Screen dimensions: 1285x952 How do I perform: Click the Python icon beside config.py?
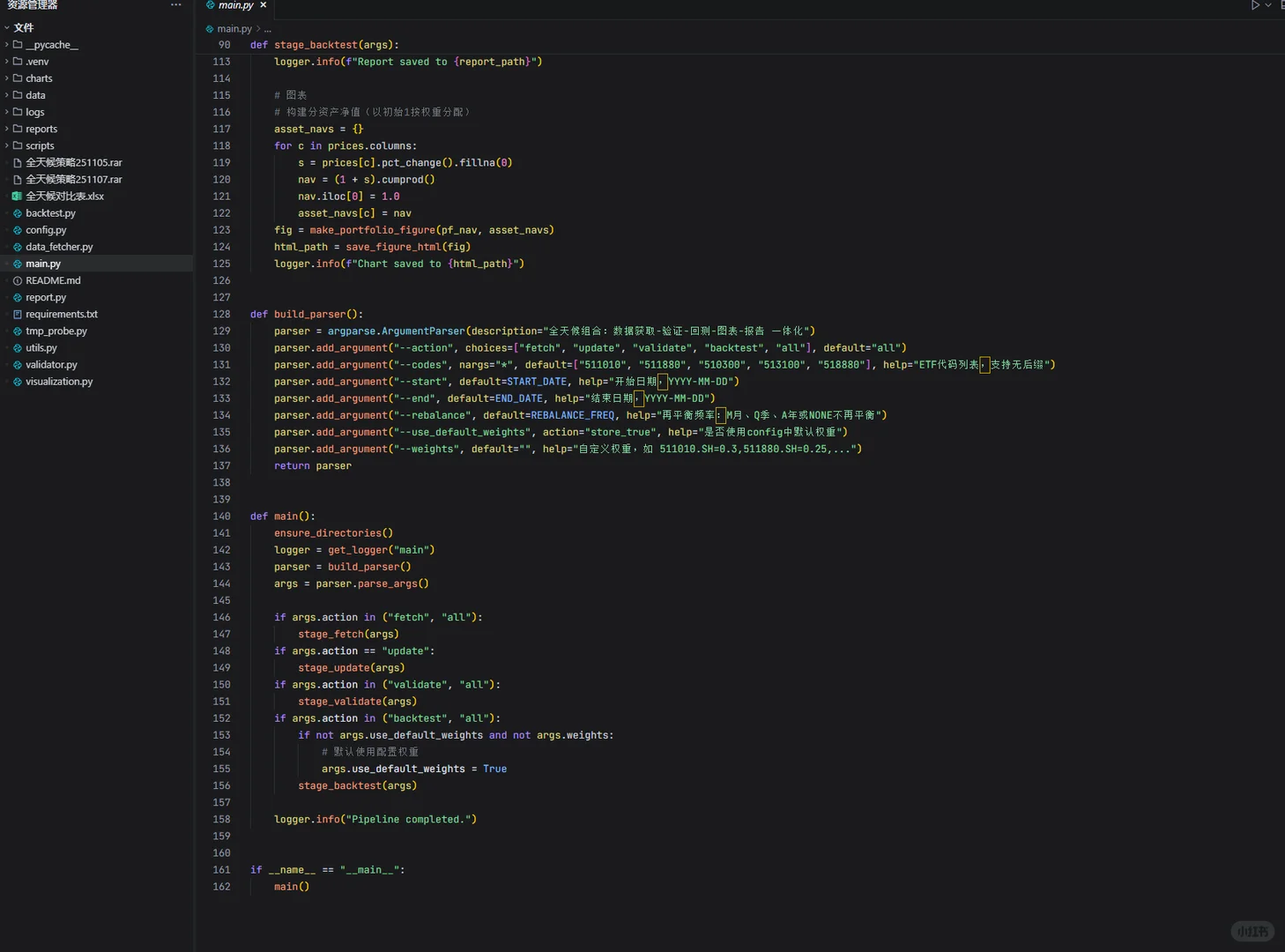pos(18,230)
